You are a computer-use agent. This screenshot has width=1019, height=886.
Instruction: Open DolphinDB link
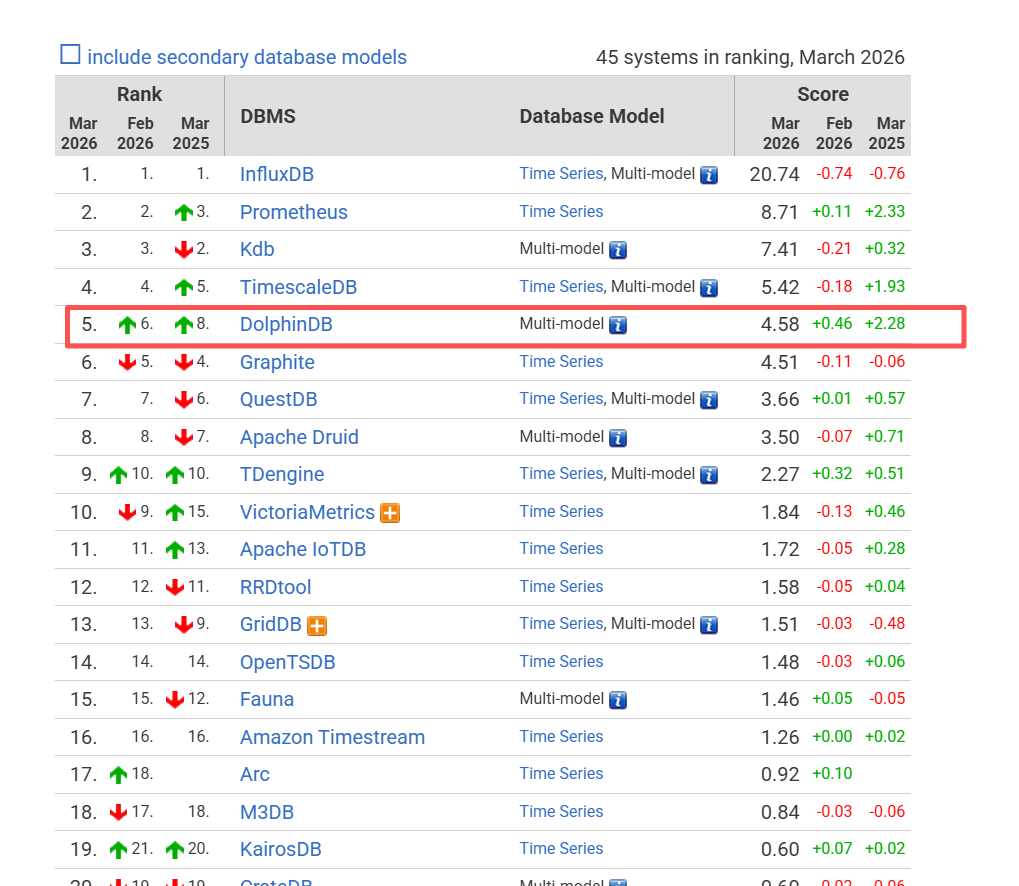click(x=286, y=324)
